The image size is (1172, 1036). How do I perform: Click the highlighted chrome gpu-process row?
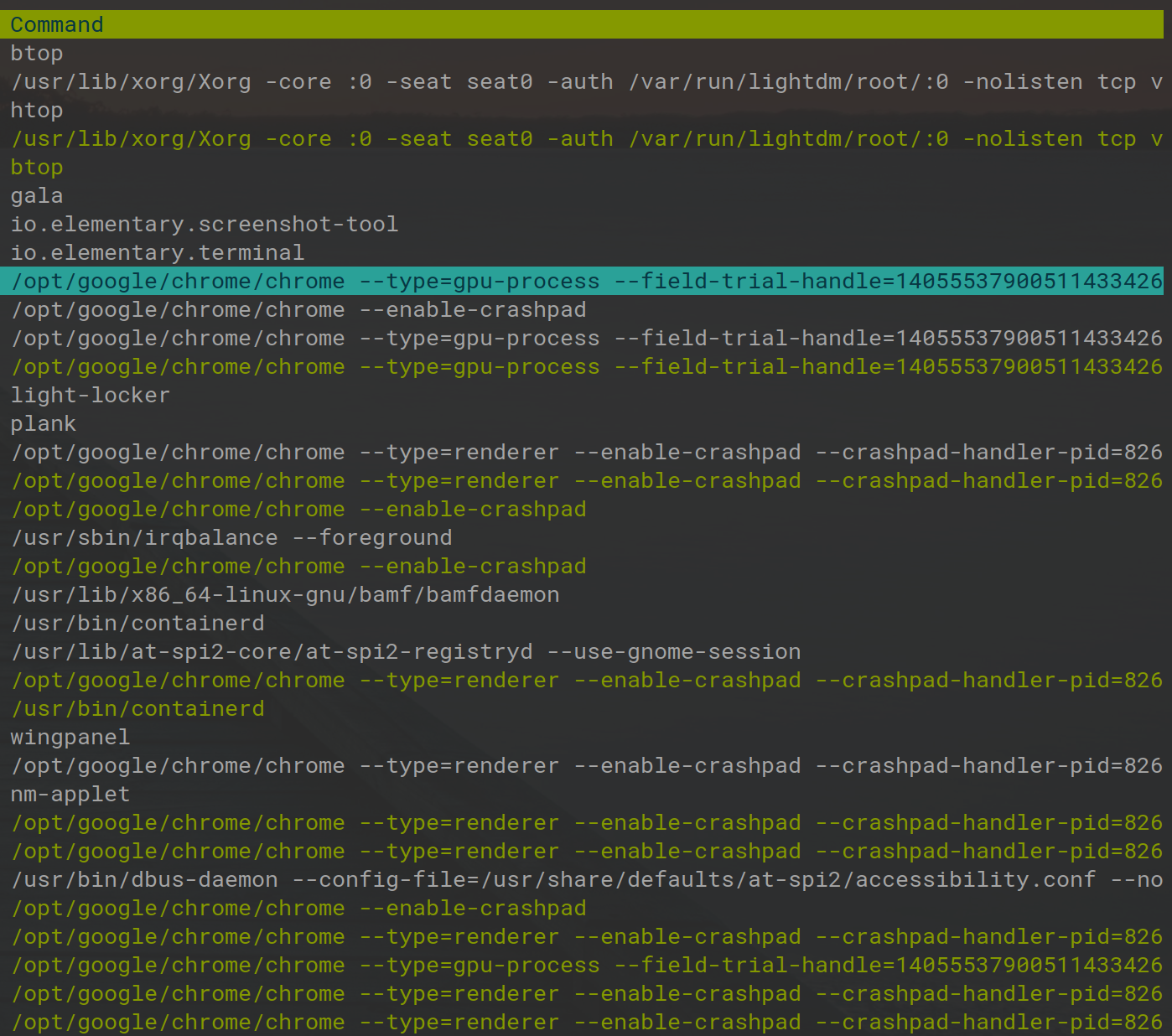pyautogui.click(x=582, y=281)
